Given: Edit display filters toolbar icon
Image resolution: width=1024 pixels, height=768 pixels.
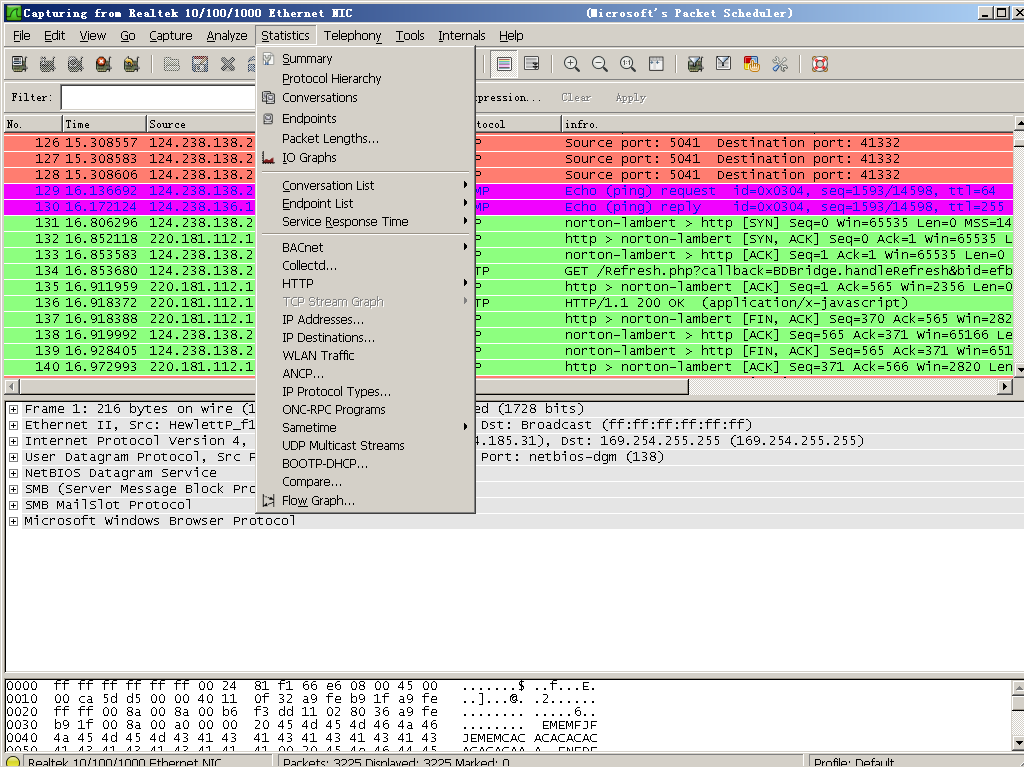Looking at the screenshot, I should tap(724, 64).
